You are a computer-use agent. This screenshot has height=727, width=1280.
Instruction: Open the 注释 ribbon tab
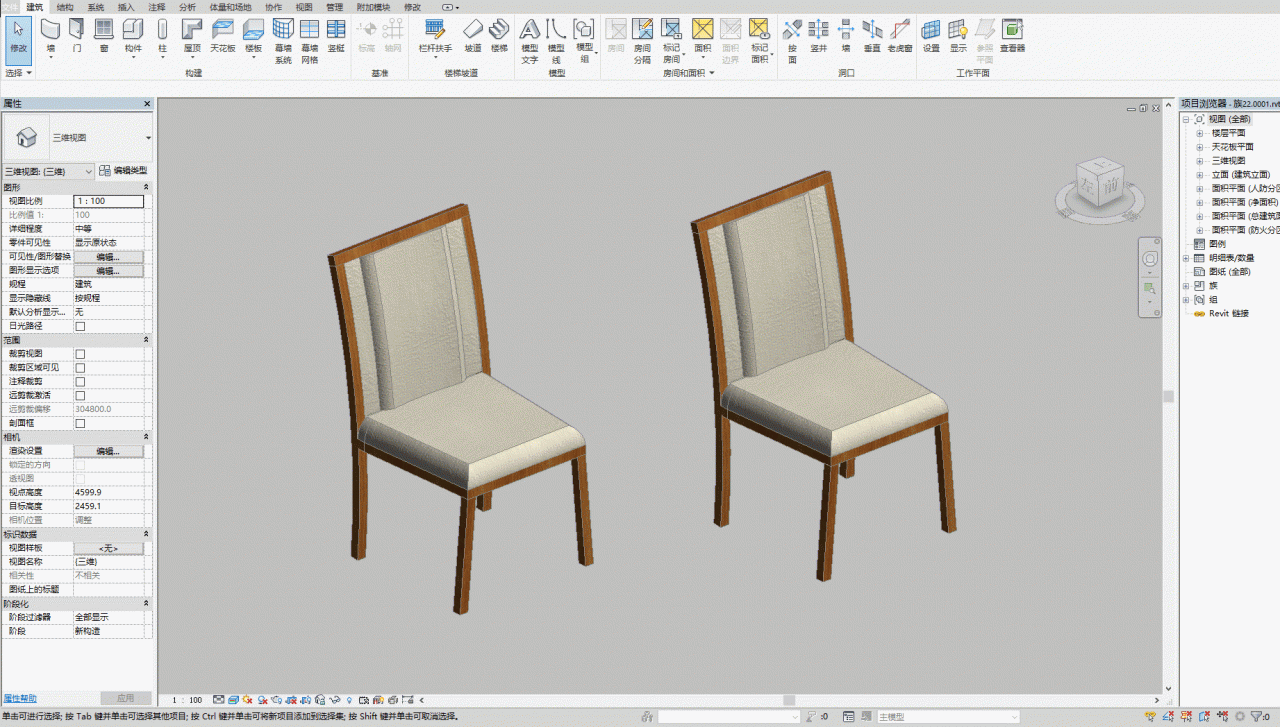[157, 7]
